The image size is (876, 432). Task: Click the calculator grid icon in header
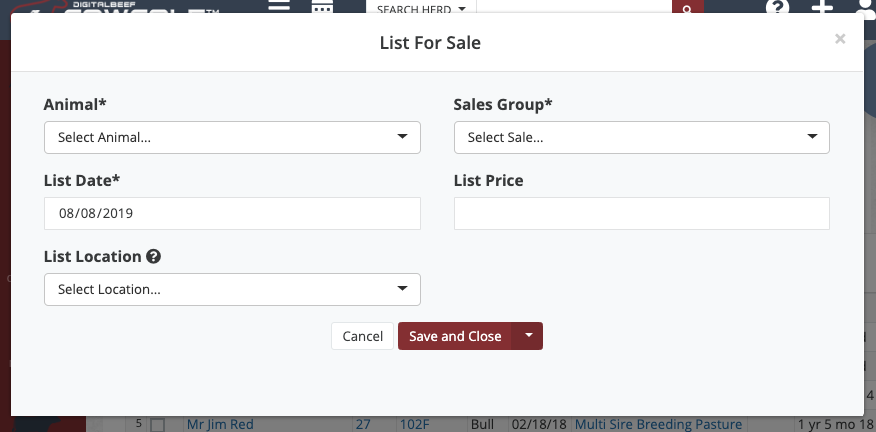(322, 8)
